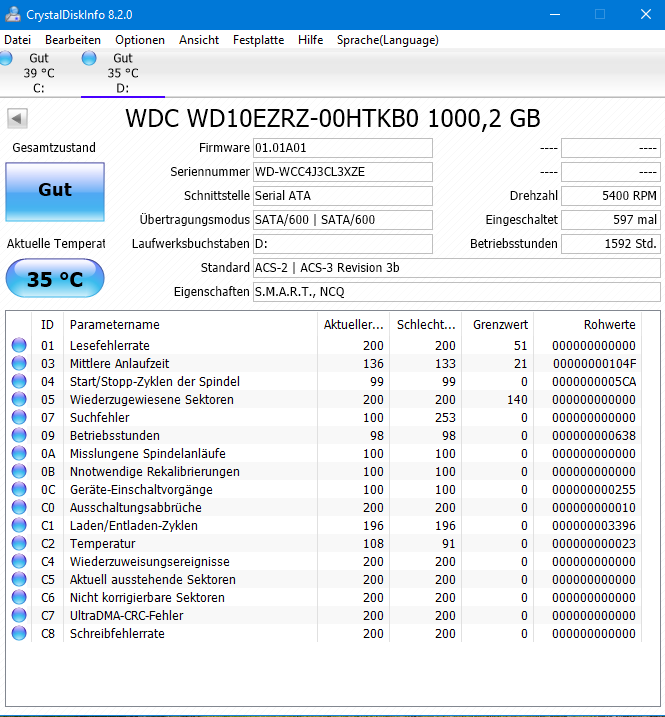
Task: Click the status orb for Wiederzuweisungsereignisse
Action: [19, 561]
